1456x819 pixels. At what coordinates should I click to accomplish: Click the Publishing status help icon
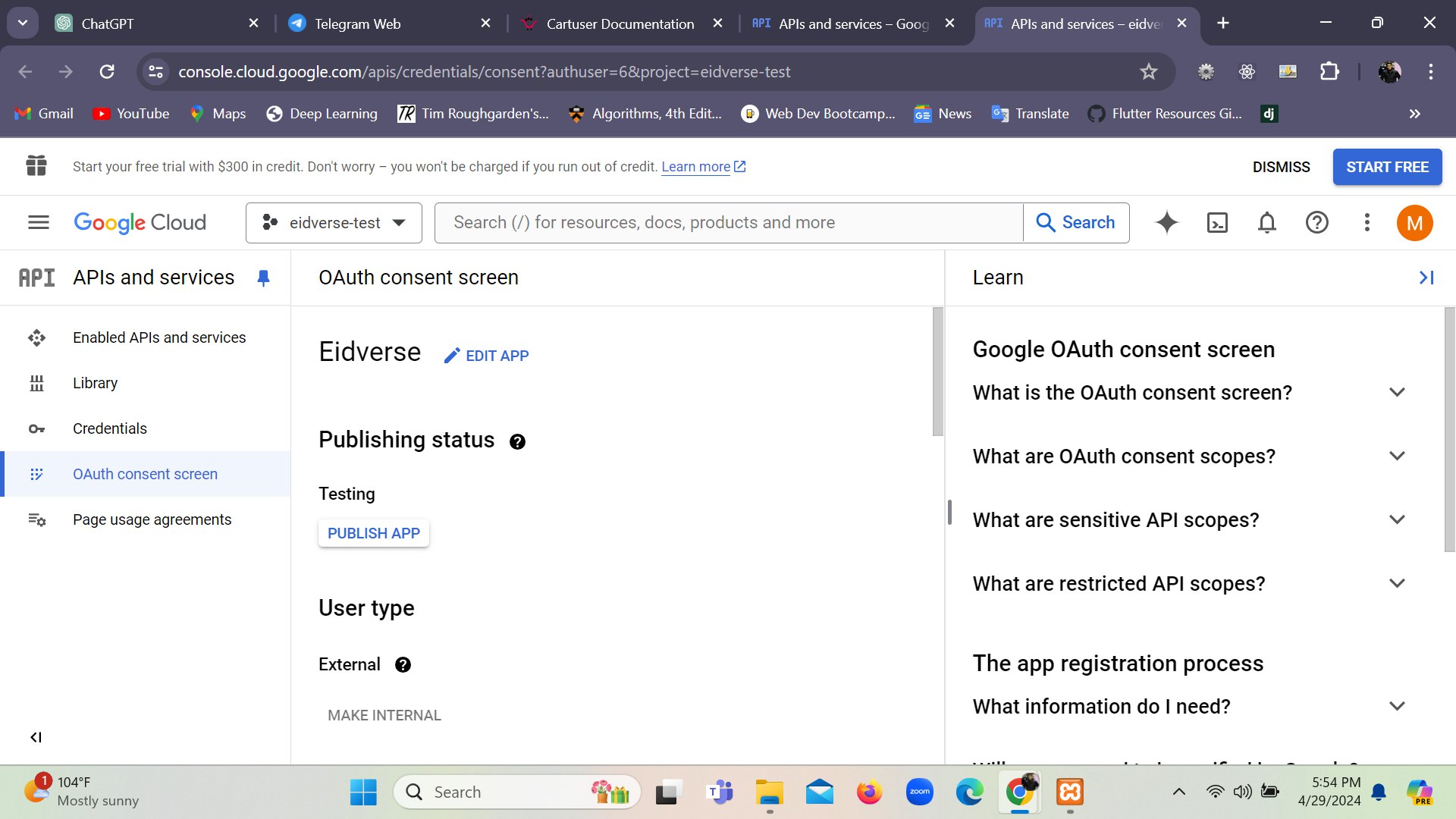coord(517,441)
